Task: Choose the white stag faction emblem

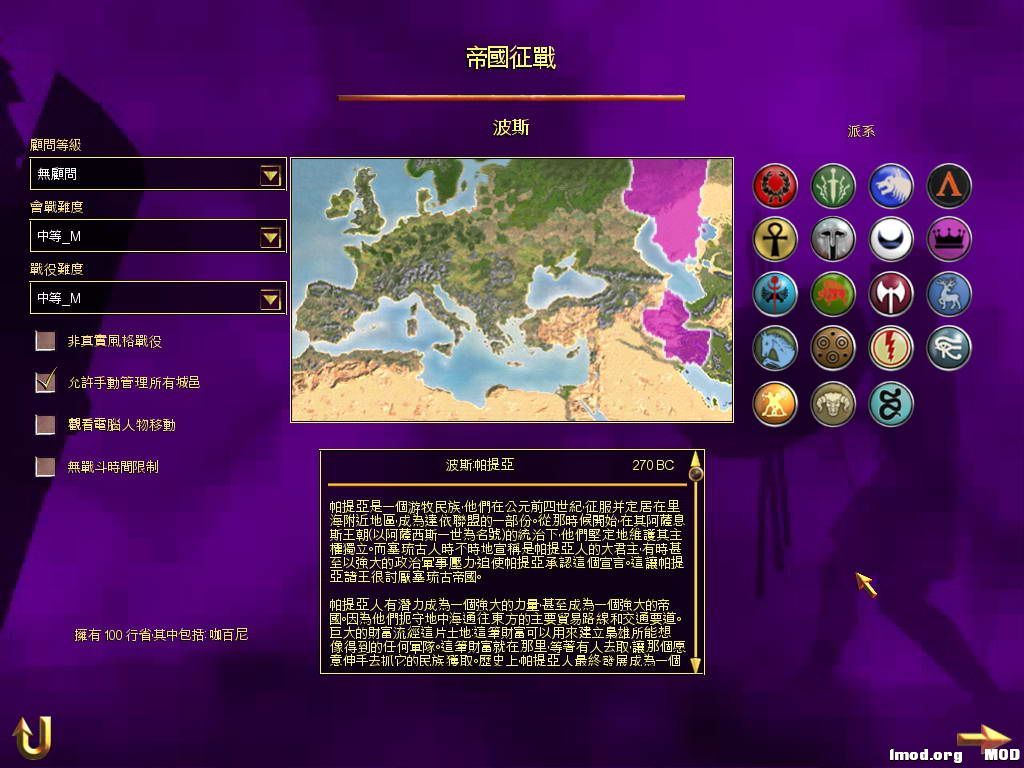Action: click(949, 294)
